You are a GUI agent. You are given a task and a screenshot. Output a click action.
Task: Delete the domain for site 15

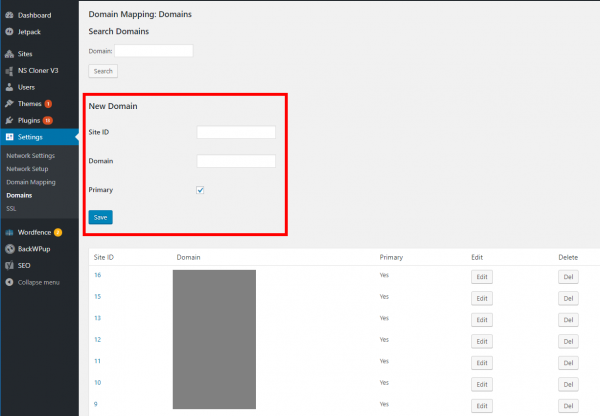point(568,299)
